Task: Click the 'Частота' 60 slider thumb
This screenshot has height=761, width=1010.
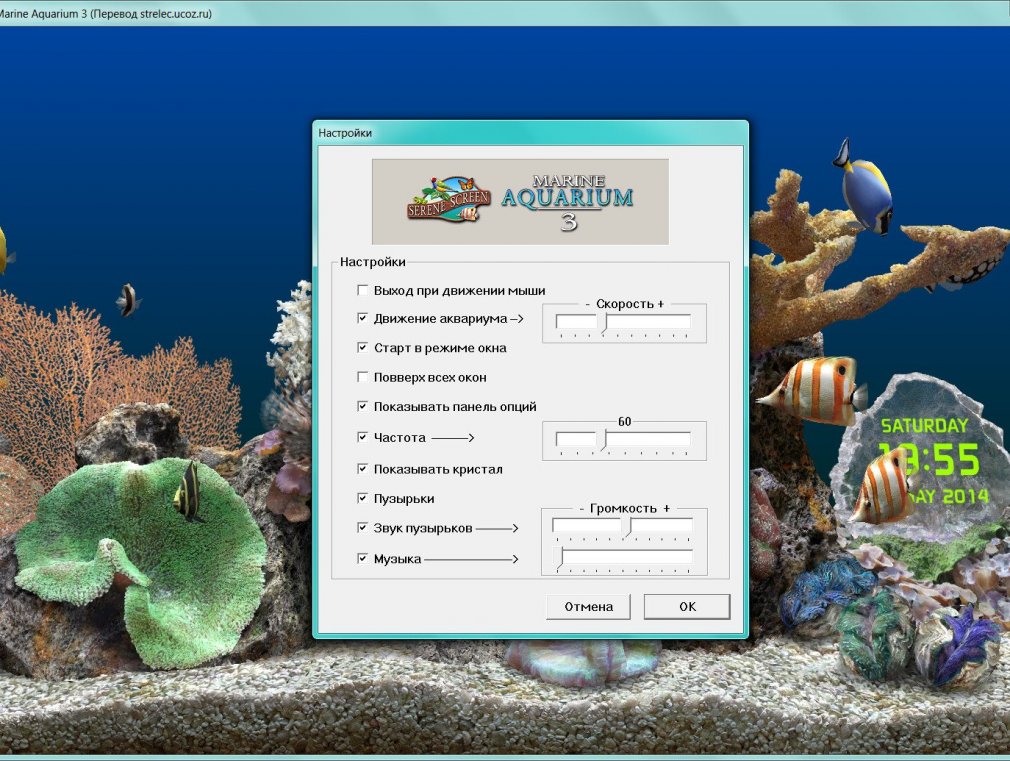Action: pos(603,441)
